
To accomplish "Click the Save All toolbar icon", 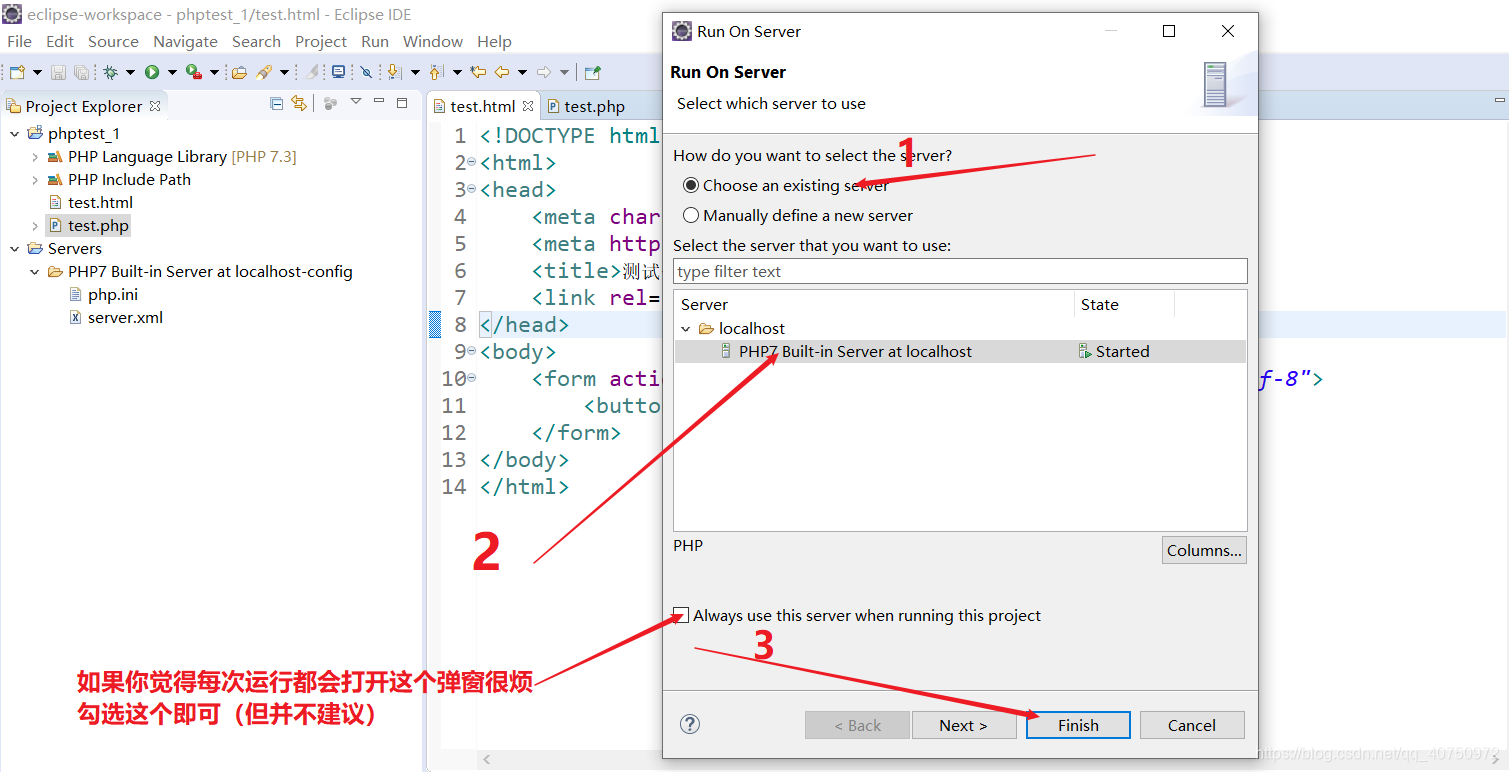I will tap(81, 72).
